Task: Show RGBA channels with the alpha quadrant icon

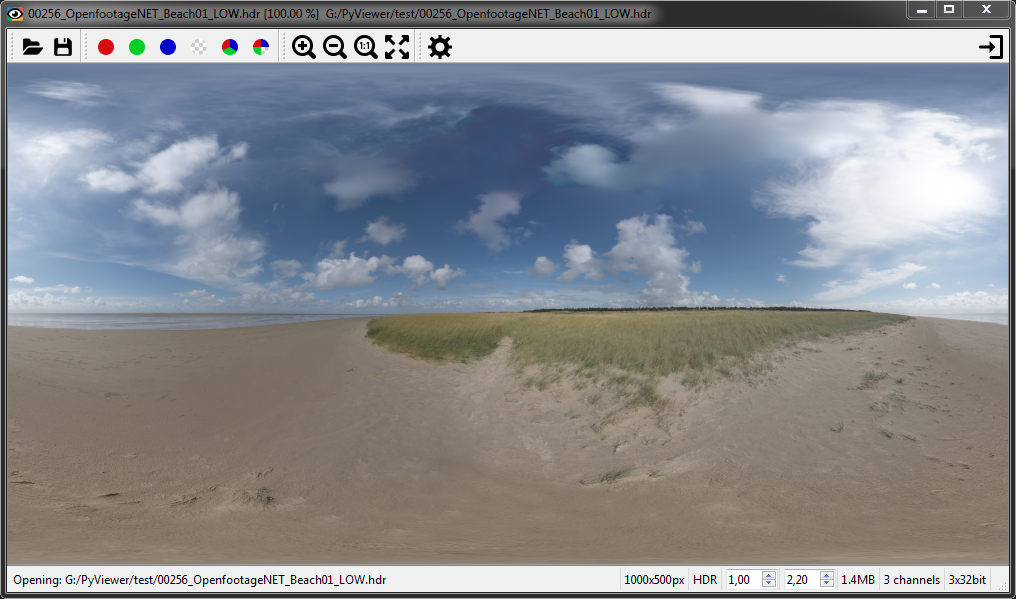Action: point(261,47)
